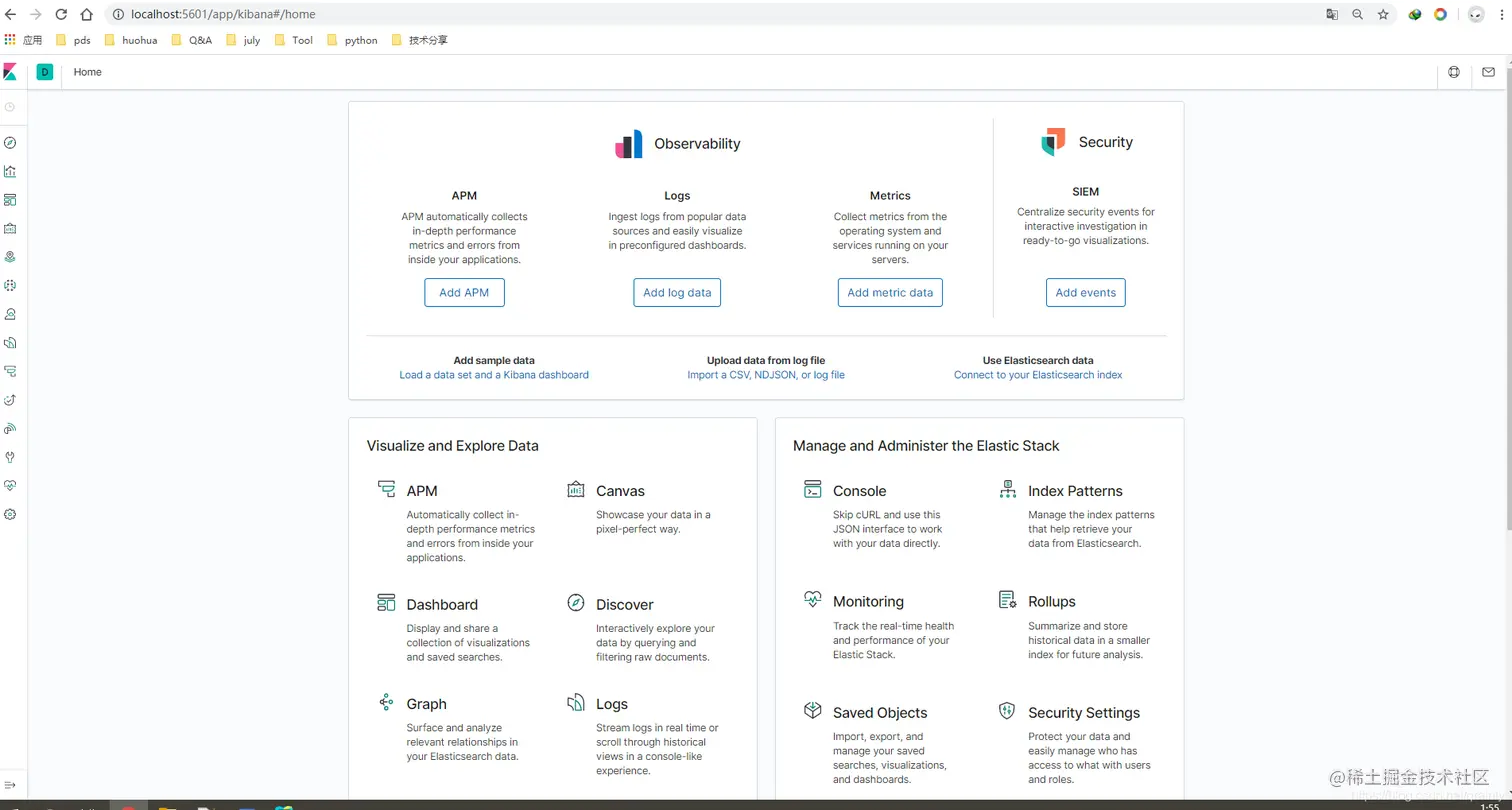Open Dashboard icon in the side navigation

(x=10, y=200)
